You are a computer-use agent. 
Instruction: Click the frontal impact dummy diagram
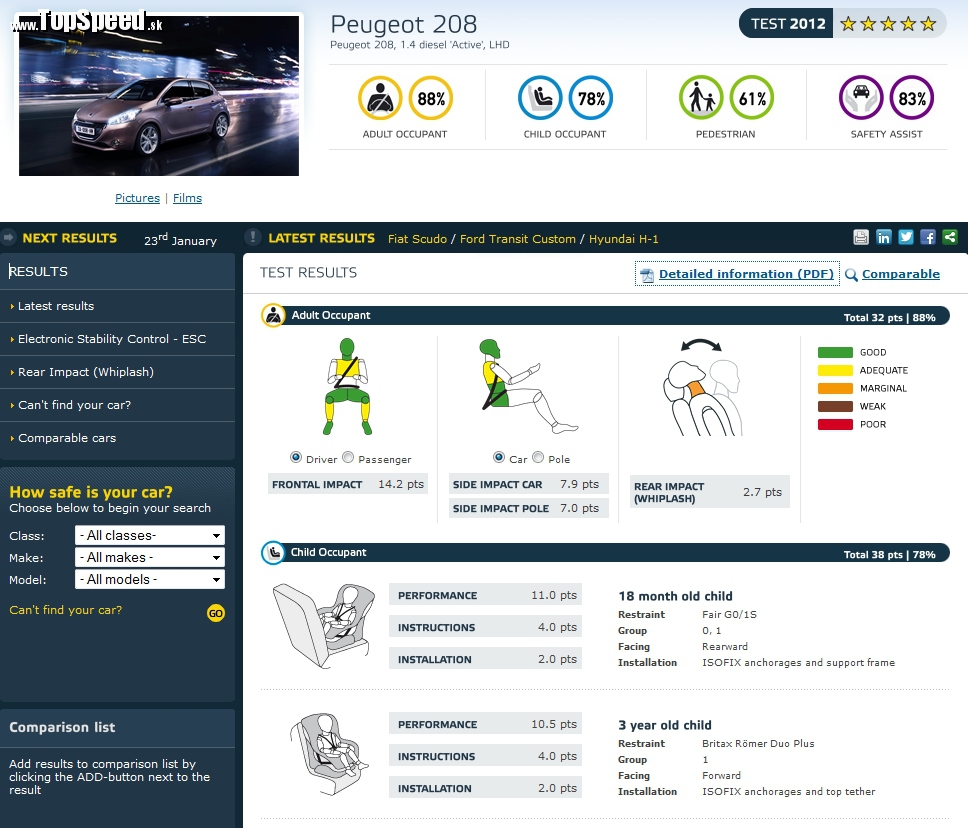[348, 387]
